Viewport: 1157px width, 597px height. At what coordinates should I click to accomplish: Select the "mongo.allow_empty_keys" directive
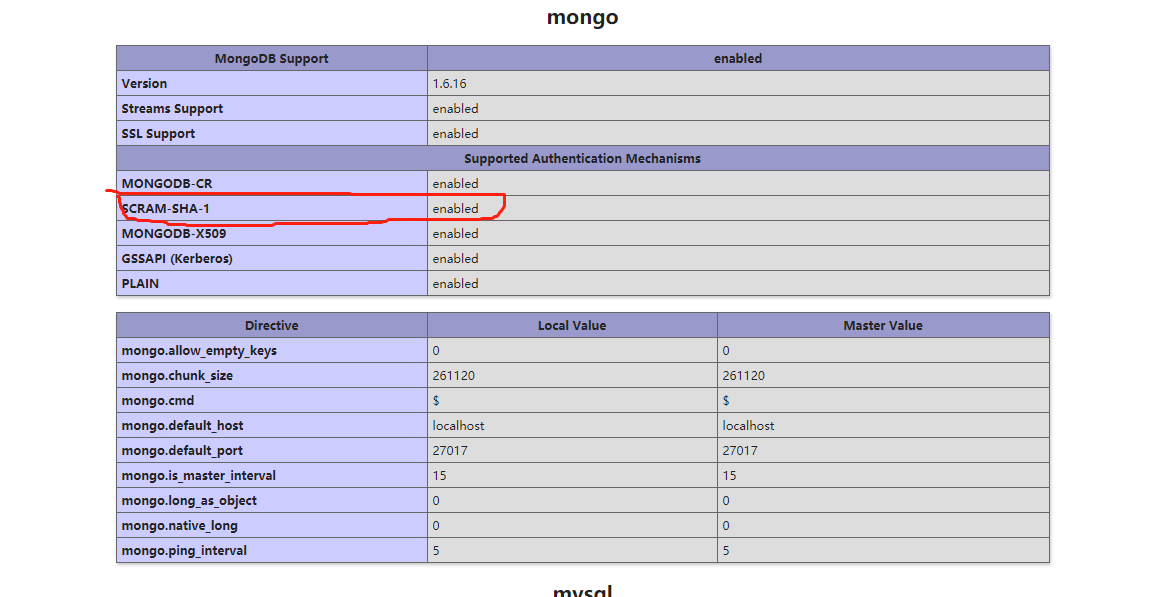click(199, 351)
